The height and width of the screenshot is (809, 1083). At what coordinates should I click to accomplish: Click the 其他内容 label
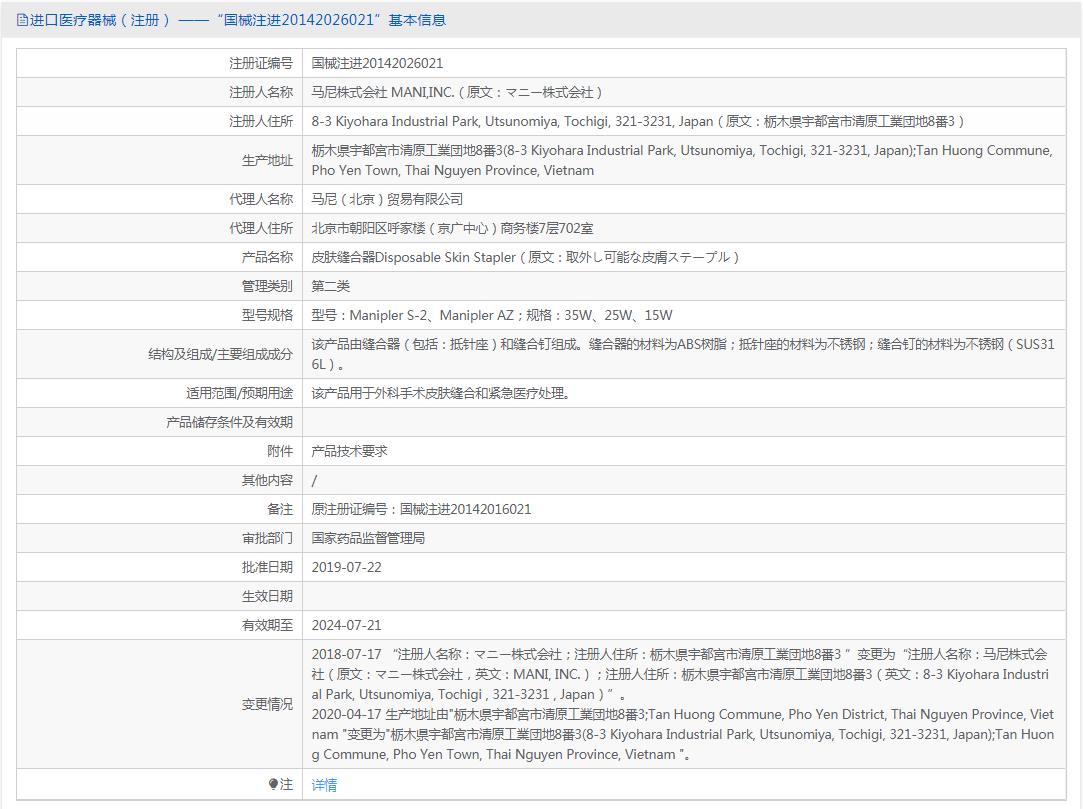267,480
